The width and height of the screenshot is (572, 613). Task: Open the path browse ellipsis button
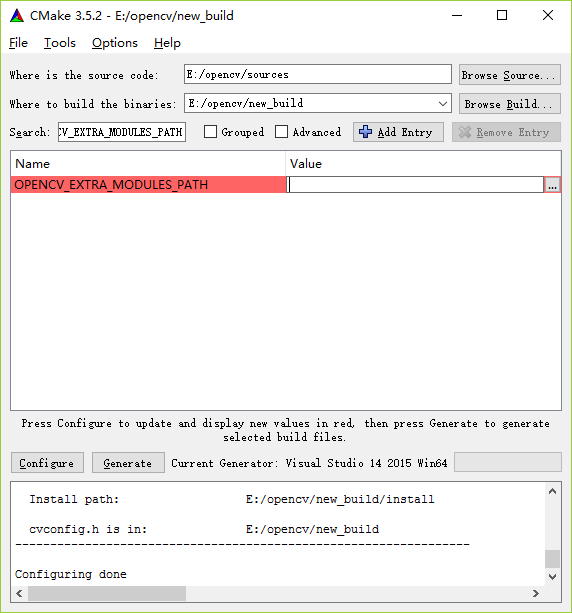[552, 185]
